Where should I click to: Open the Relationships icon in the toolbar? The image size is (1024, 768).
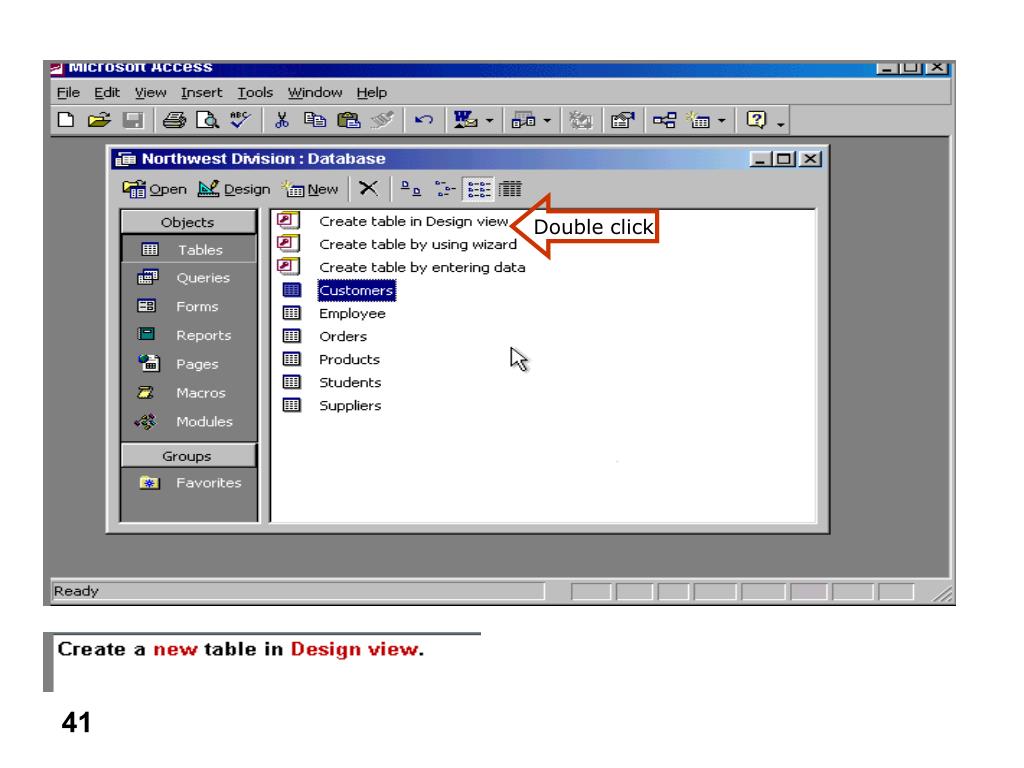tap(664, 120)
